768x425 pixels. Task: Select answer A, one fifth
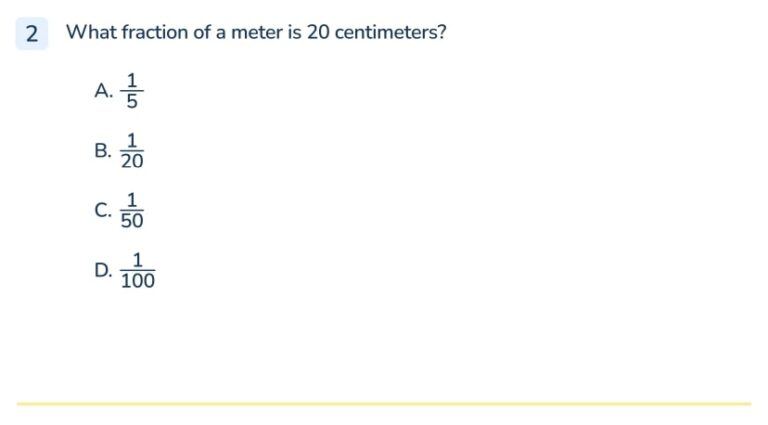point(119,91)
